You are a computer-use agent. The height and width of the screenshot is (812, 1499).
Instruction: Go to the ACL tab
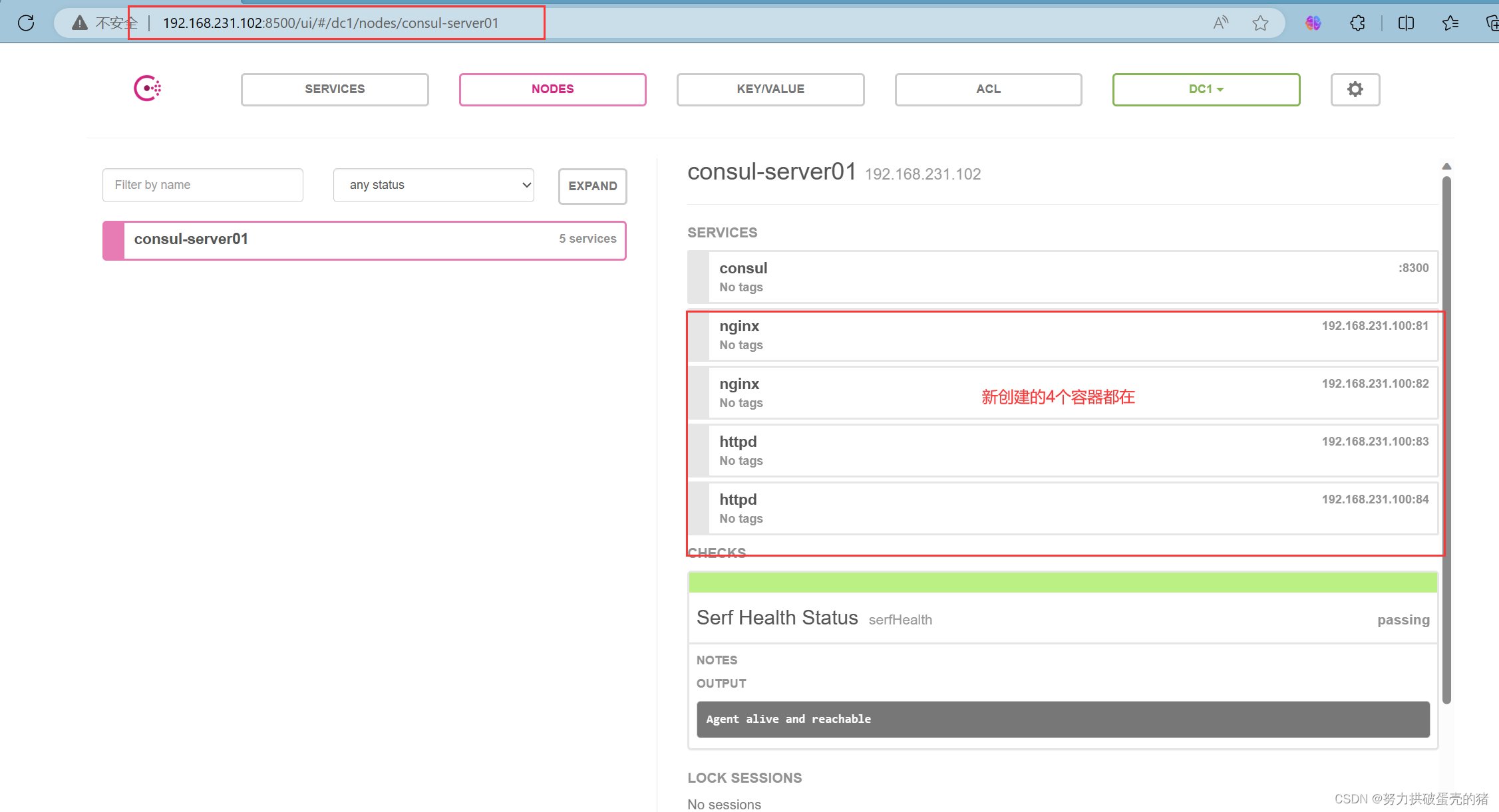point(988,89)
